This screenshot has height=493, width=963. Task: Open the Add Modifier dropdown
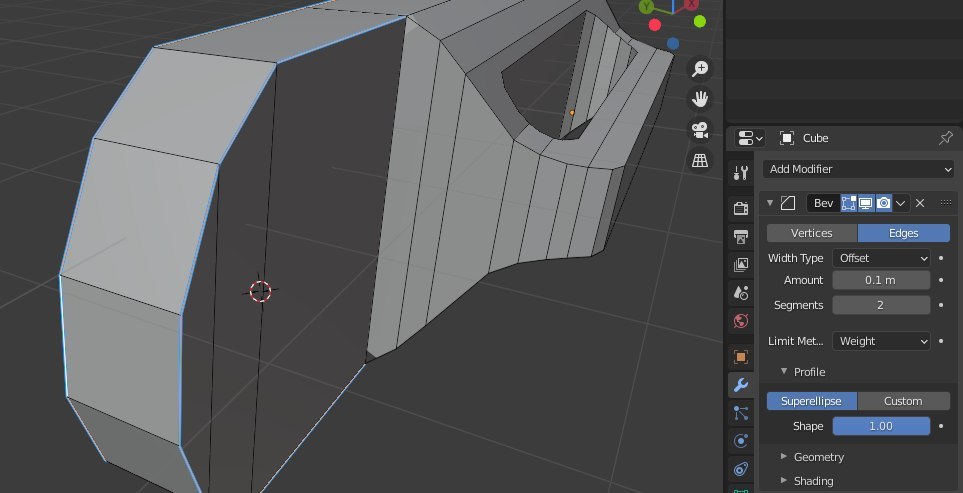point(858,169)
